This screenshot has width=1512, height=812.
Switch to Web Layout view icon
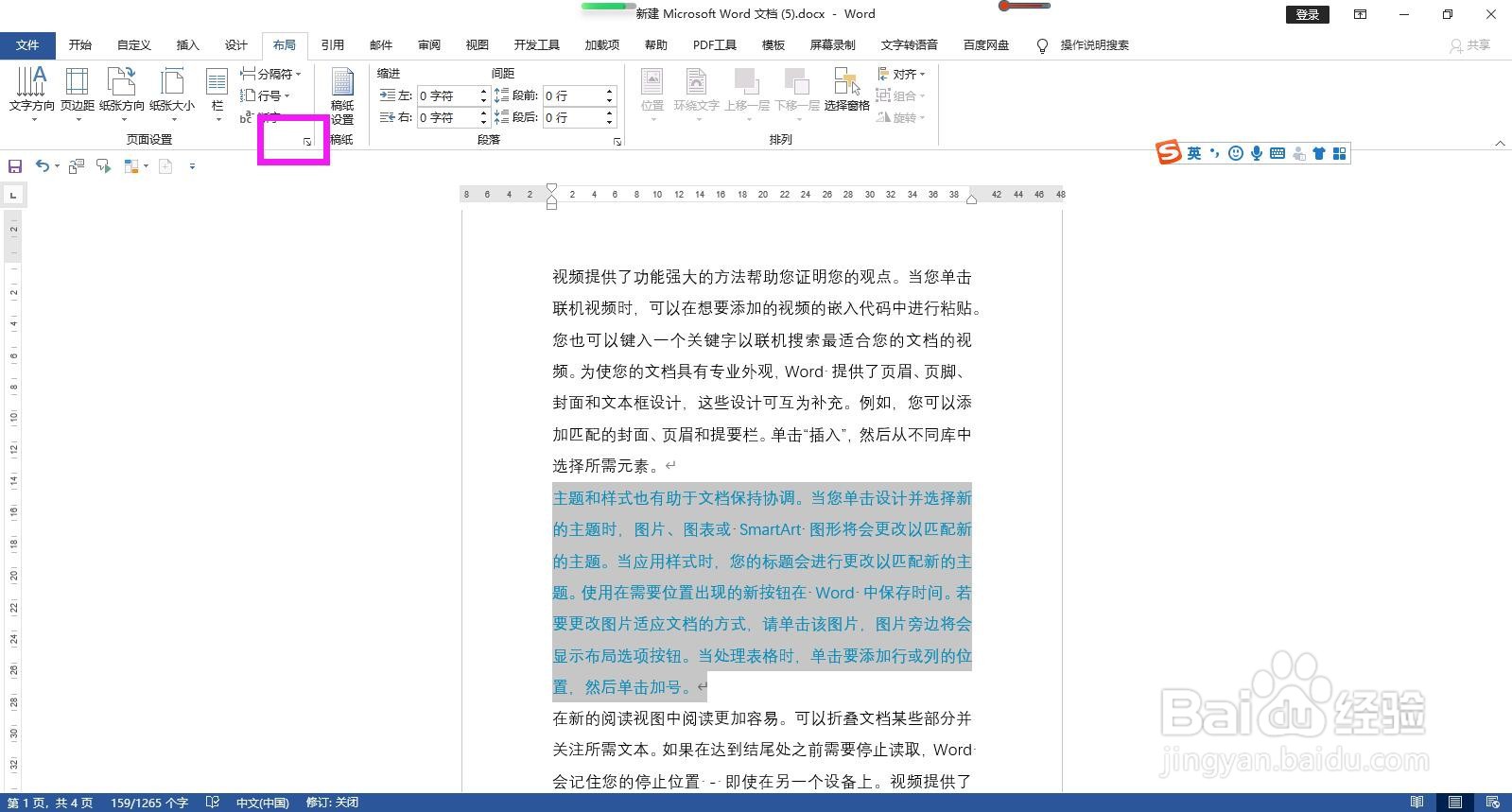[x=1492, y=803]
